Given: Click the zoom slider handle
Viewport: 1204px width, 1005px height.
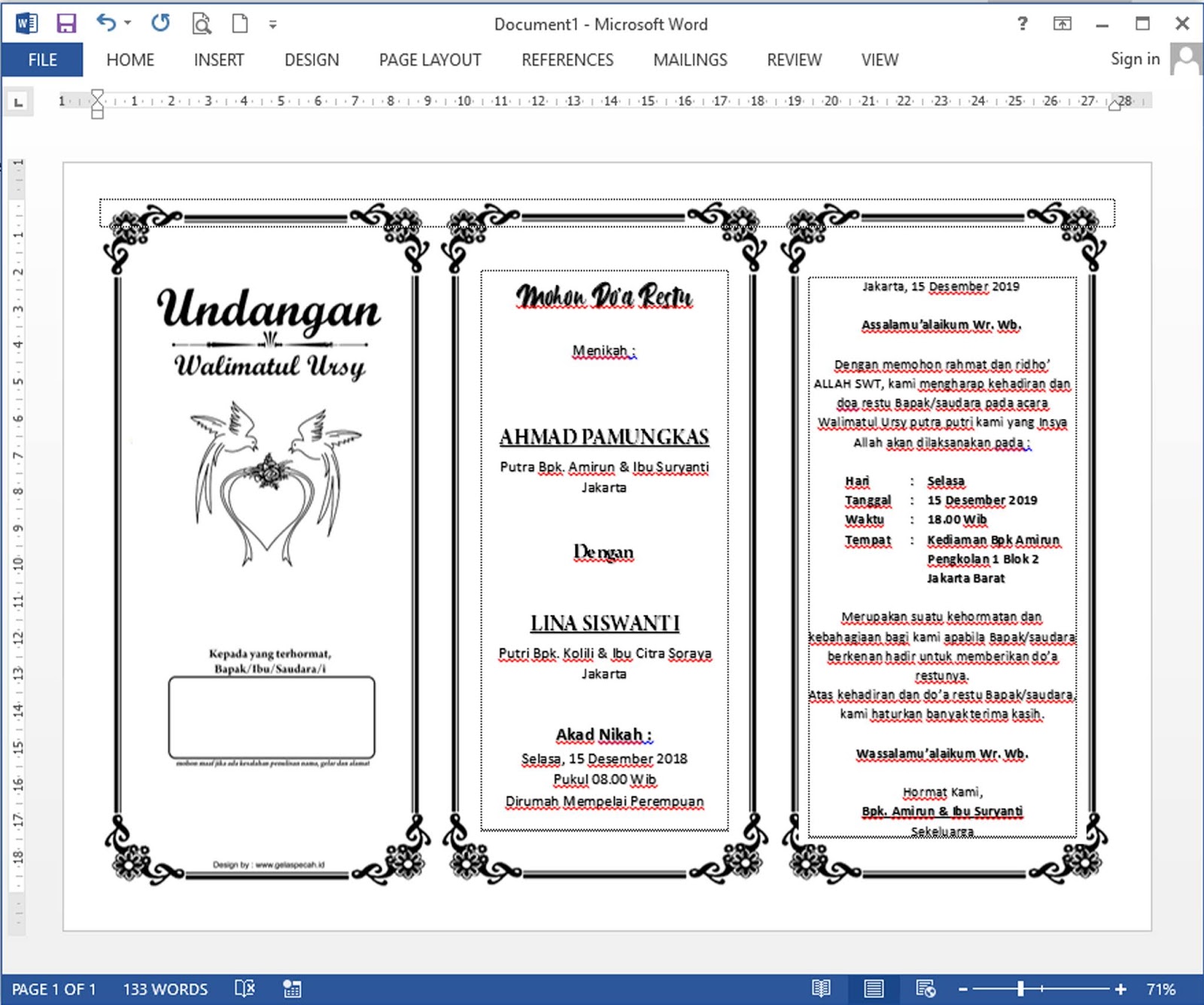Looking at the screenshot, I should click(1020, 988).
